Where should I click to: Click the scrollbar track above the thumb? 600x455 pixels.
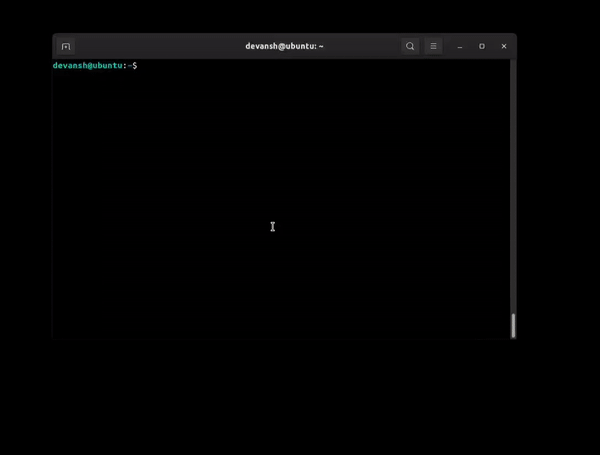tap(513, 200)
